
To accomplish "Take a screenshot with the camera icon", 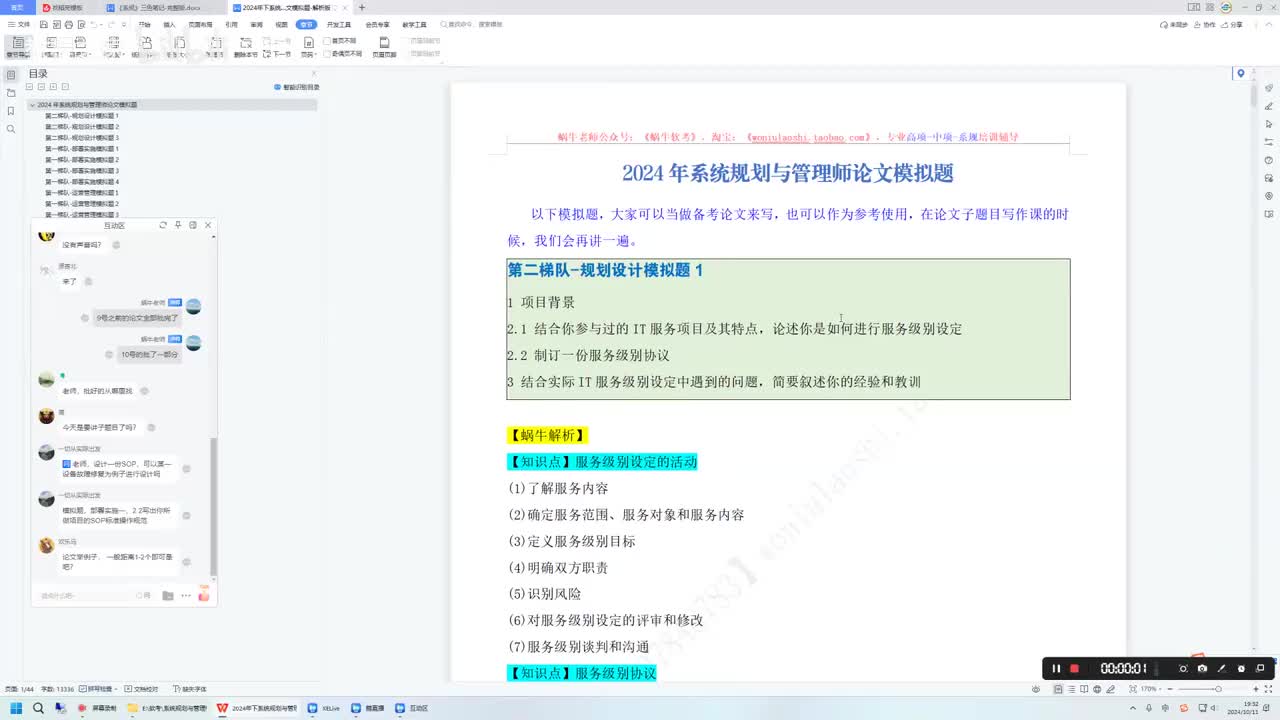I will pos(1202,668).
